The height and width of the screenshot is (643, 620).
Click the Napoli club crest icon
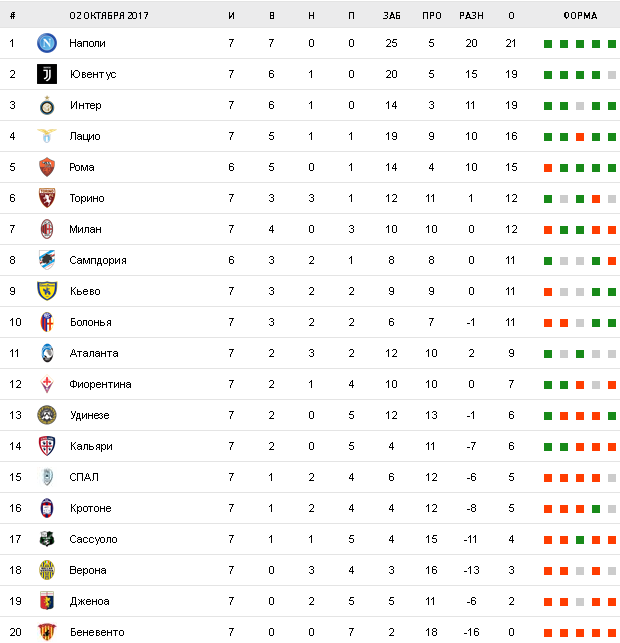point(46,43)
